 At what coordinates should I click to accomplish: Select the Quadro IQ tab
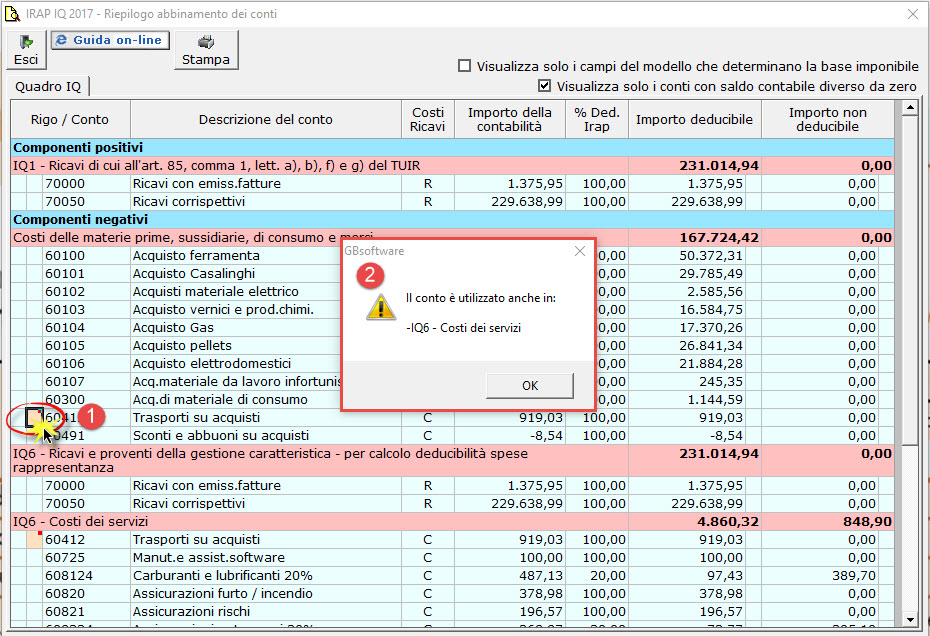click(48, 87)
